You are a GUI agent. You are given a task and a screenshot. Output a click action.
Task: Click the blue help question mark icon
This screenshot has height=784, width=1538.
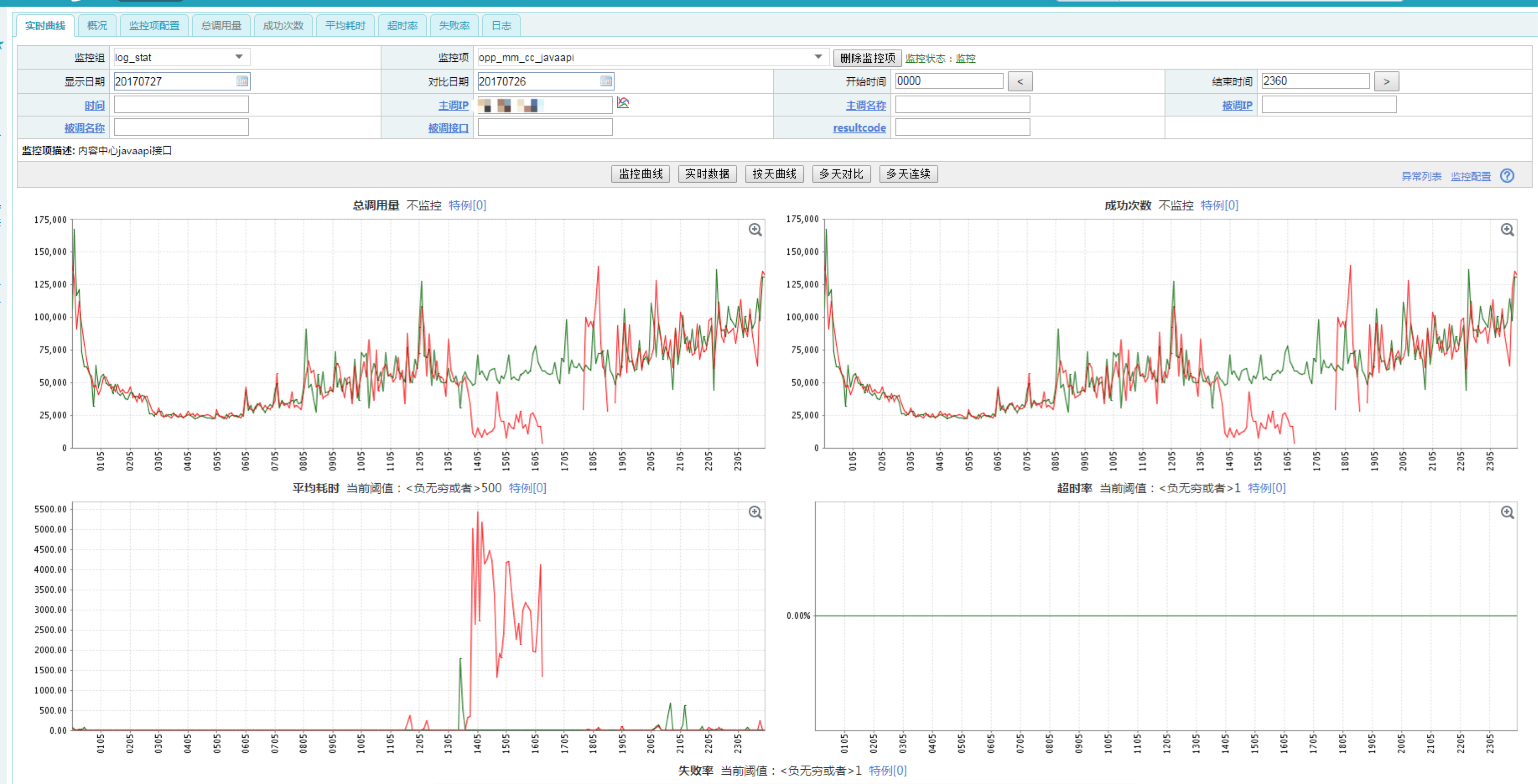[x=1507, y=176]
